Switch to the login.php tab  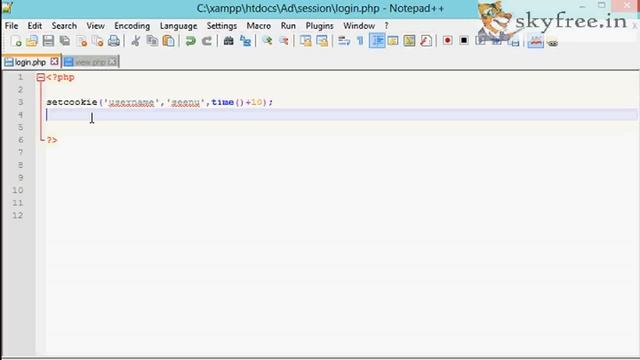coord(30,62)
